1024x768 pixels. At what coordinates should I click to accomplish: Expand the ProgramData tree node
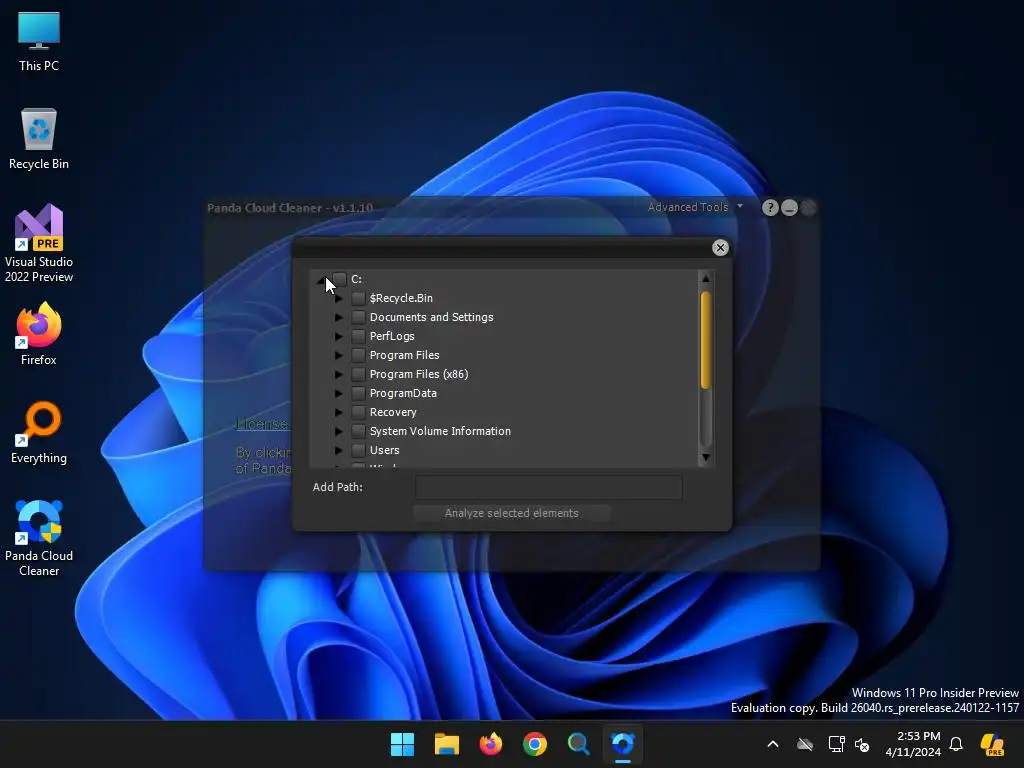[338, 393]
